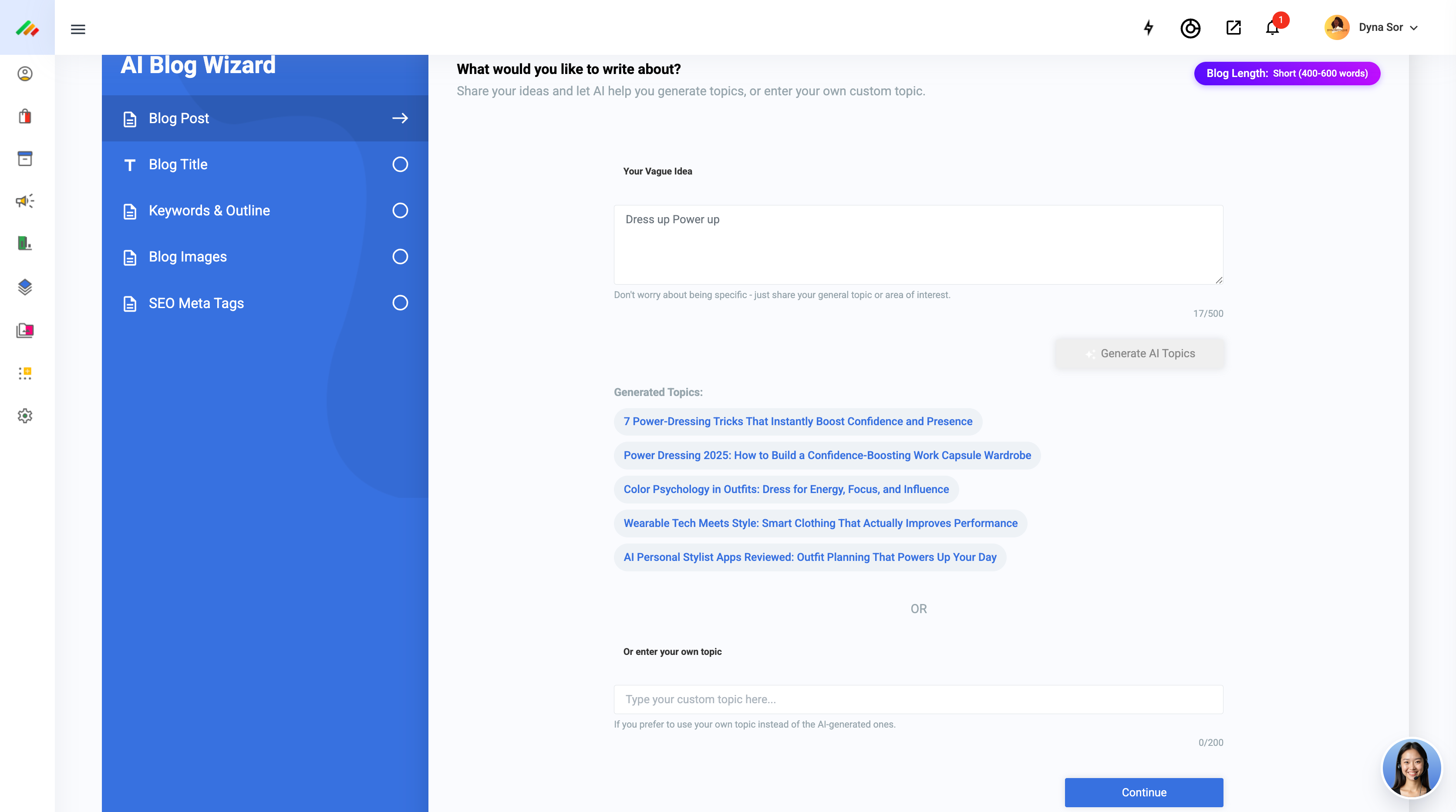
Task: Click the 'Generated Topics:' label
Action: click(658, 392)
